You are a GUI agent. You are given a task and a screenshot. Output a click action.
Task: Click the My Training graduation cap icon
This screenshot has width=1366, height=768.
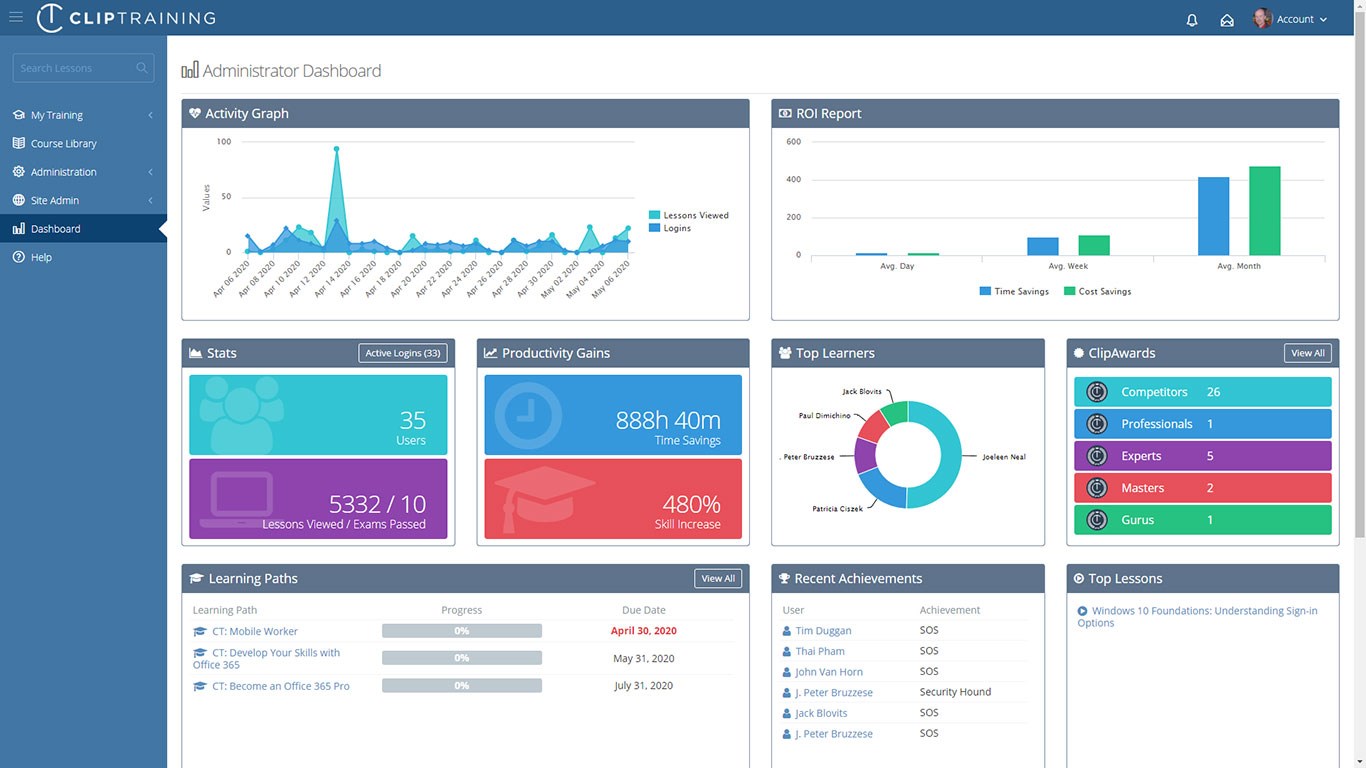point(19,115)
